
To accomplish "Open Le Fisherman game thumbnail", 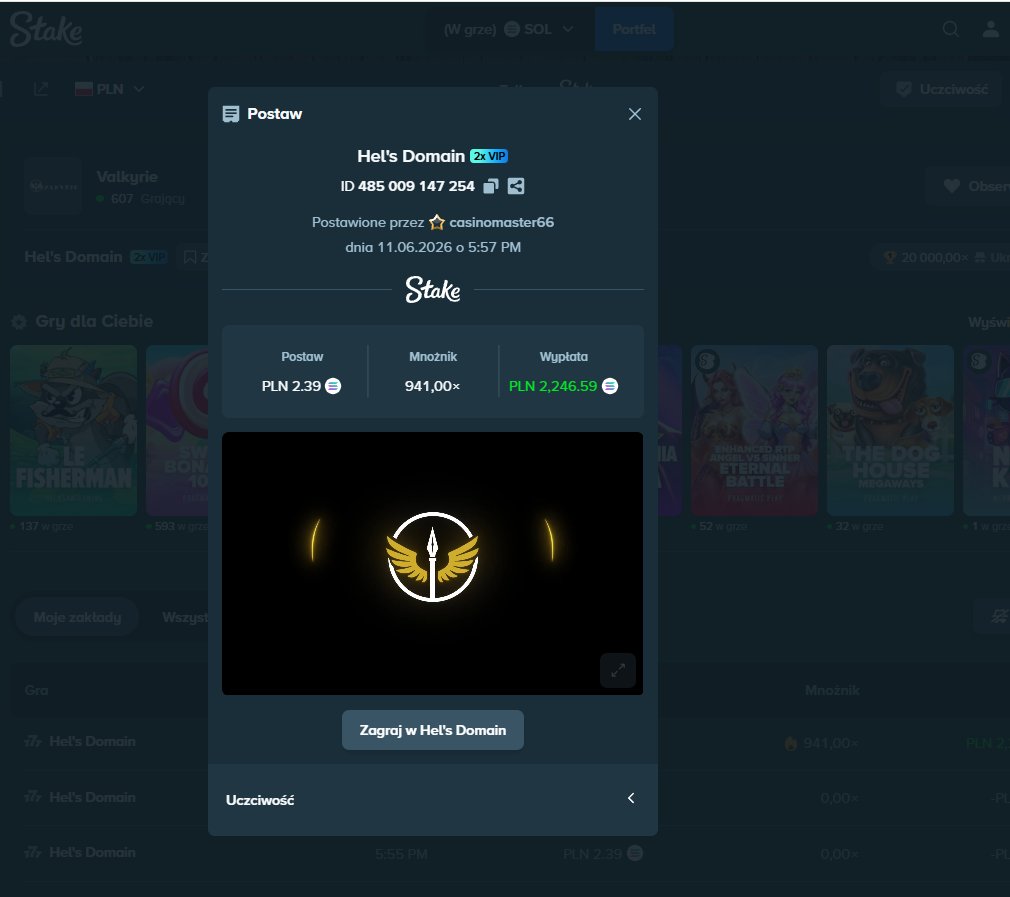I will 73,430.
